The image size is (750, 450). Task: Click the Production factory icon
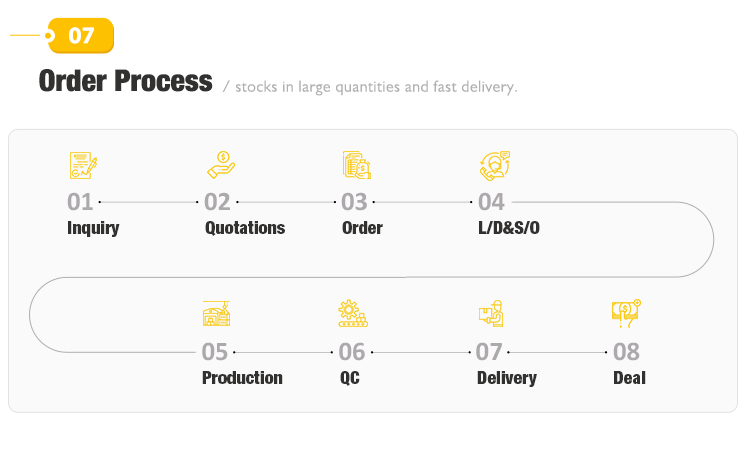tap(217, 314)
